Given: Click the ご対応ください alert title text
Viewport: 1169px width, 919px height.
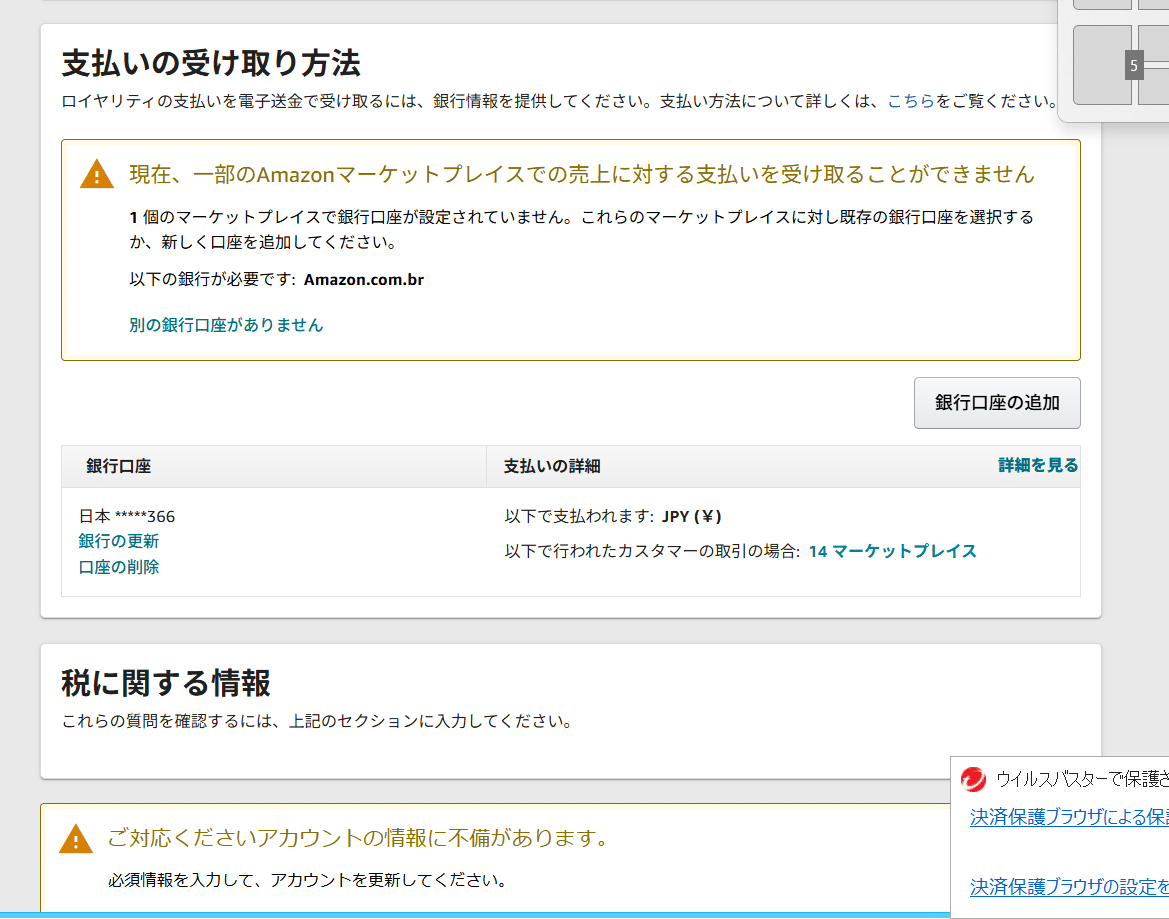Looking at the screenshot, I should click(359, 839).
